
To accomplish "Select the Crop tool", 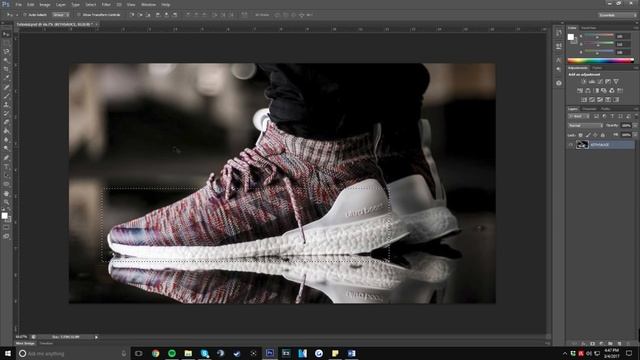I will coord(6,69).
